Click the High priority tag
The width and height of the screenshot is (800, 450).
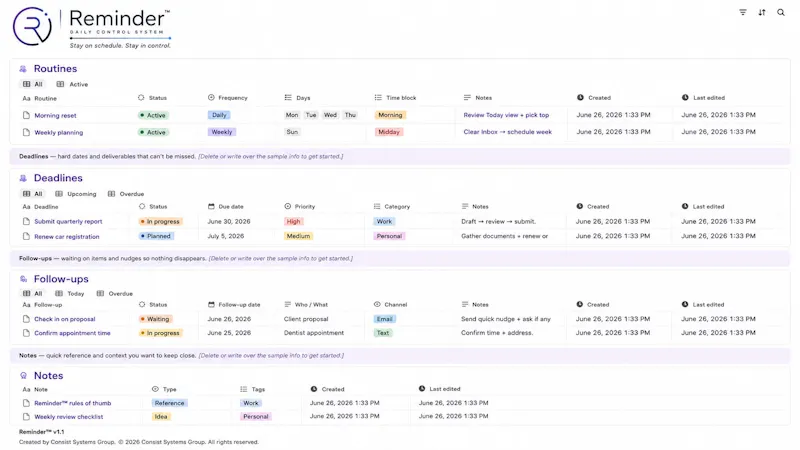pyautogui.click(x=293, y=221)
